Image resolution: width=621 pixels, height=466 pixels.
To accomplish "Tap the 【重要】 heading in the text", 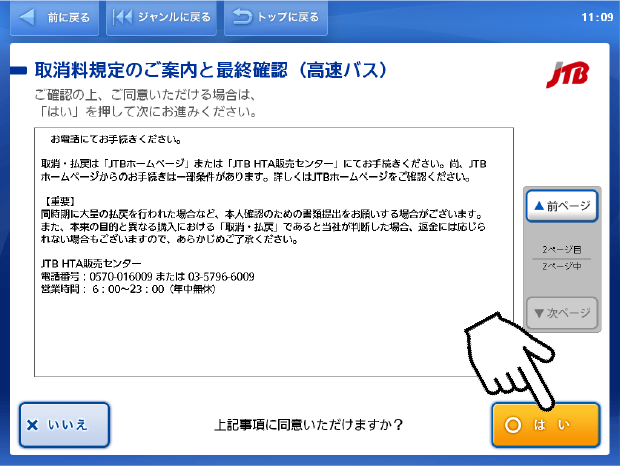I will point(59,202).
